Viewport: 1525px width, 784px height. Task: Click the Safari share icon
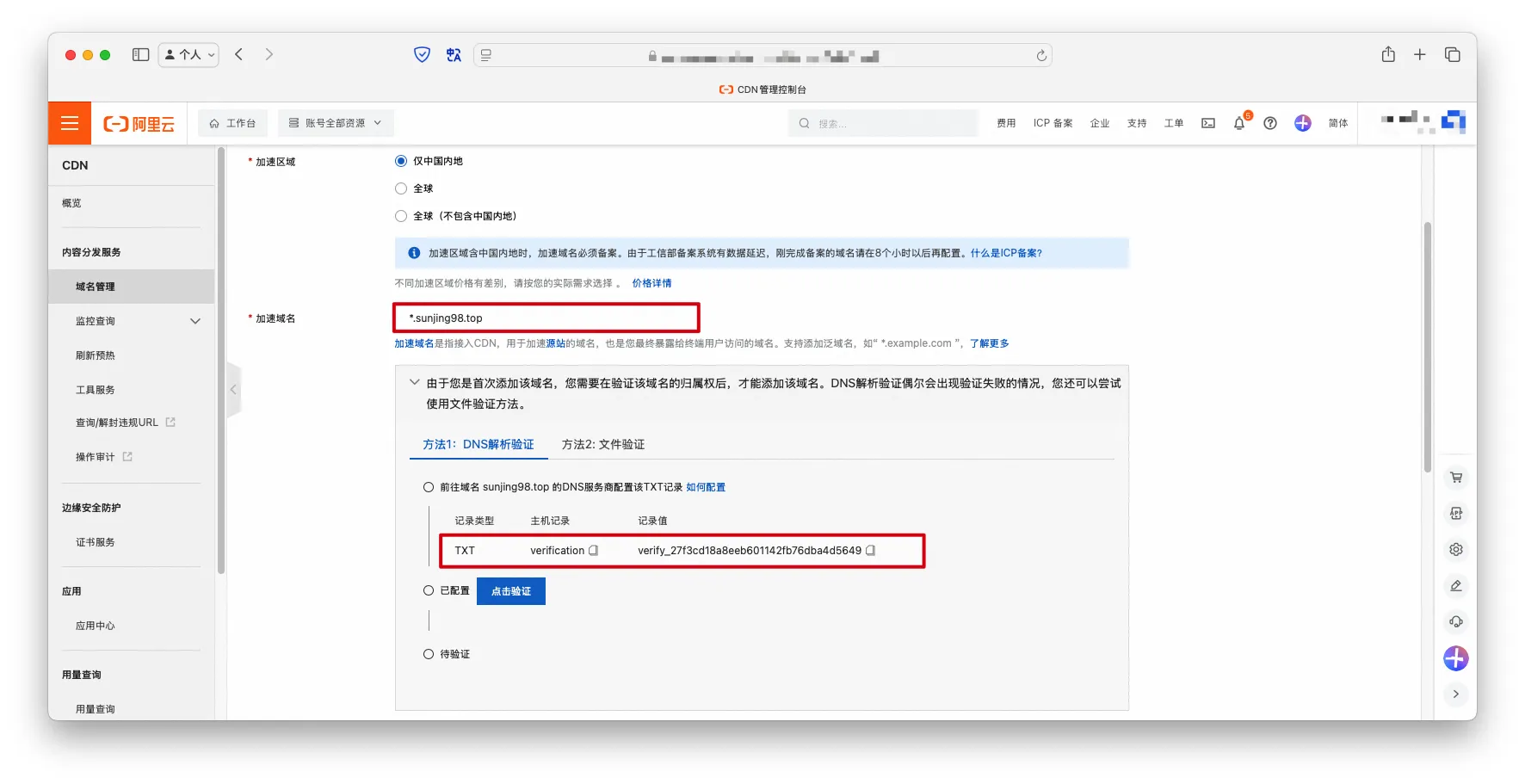pos(1388,54)
